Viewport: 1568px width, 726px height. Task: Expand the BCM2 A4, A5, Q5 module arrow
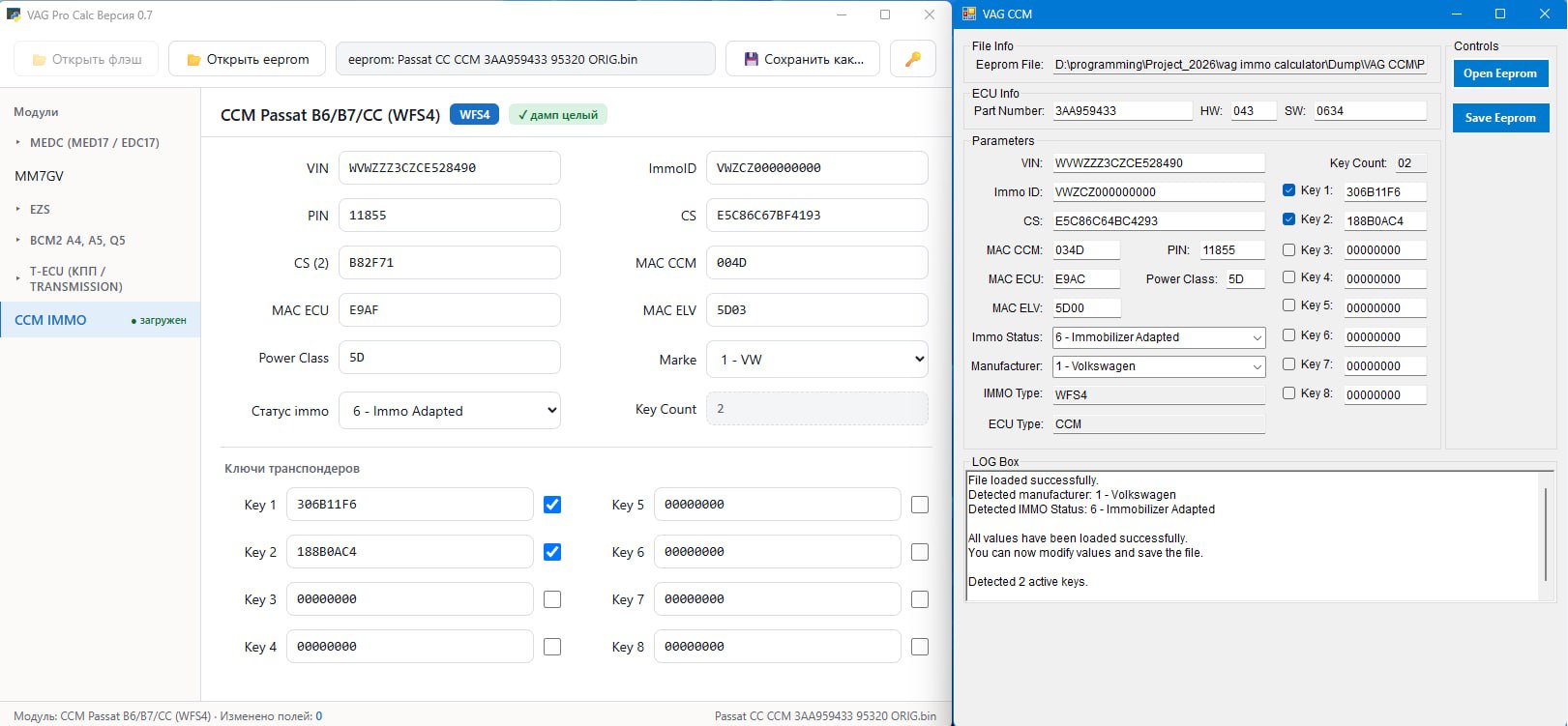click(x=17, y=240)
